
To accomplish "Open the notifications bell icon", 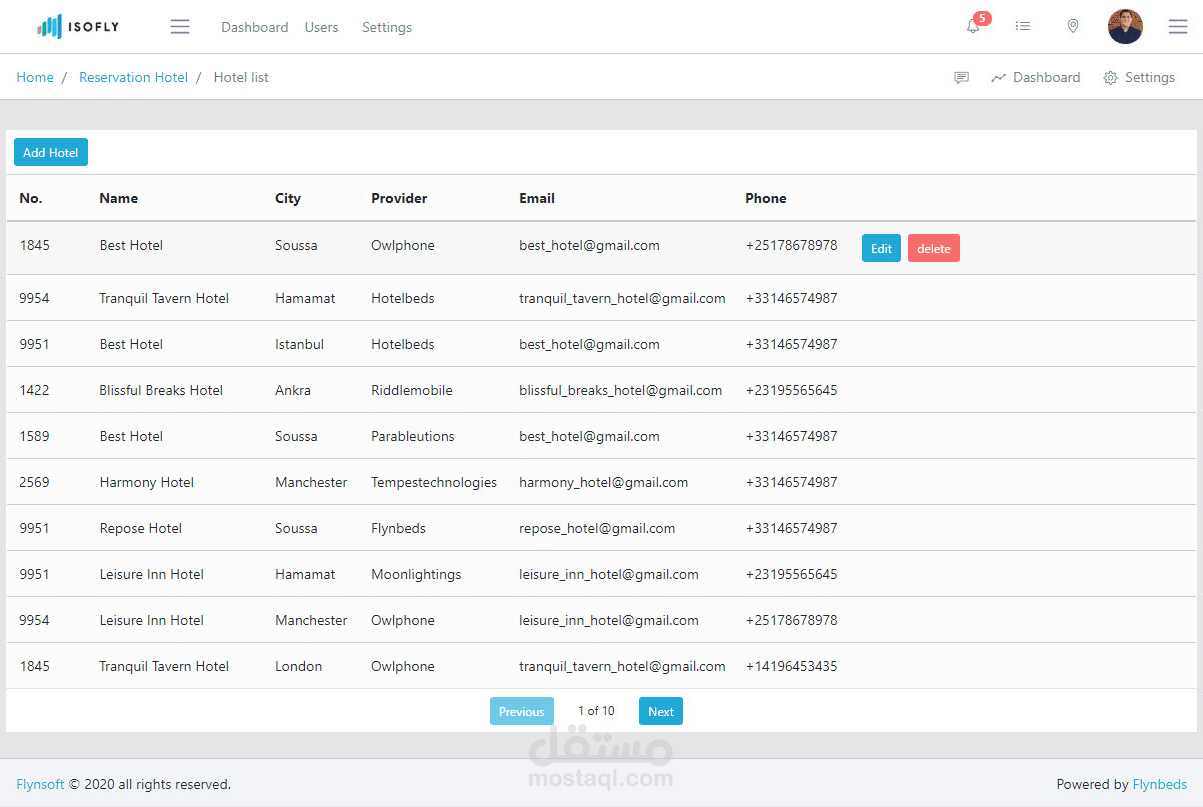I will coord(973,26).
